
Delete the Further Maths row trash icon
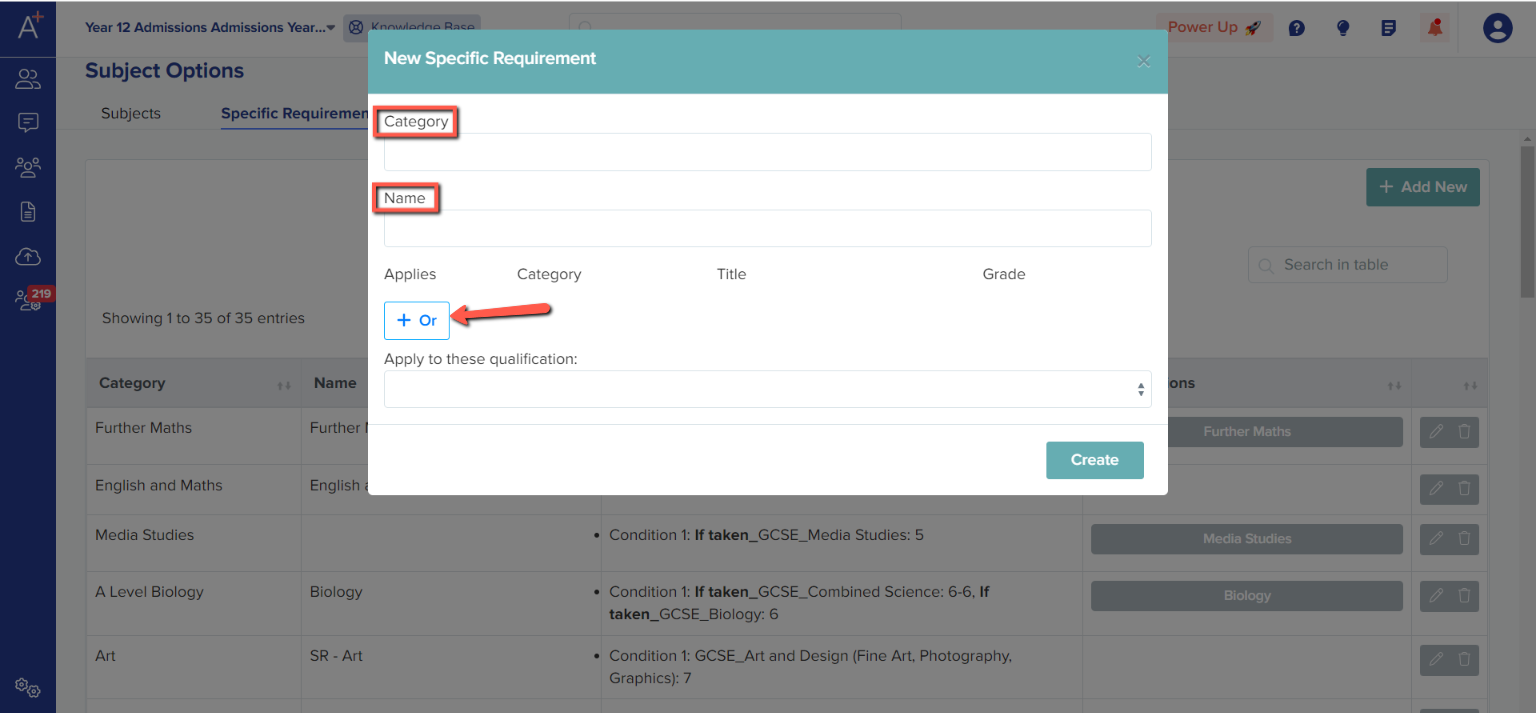click(x=1464, y=432)
